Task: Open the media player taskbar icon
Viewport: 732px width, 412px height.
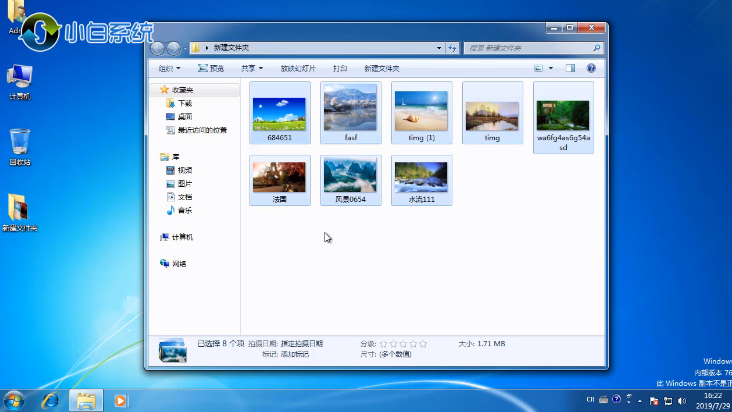Action: 122,400
